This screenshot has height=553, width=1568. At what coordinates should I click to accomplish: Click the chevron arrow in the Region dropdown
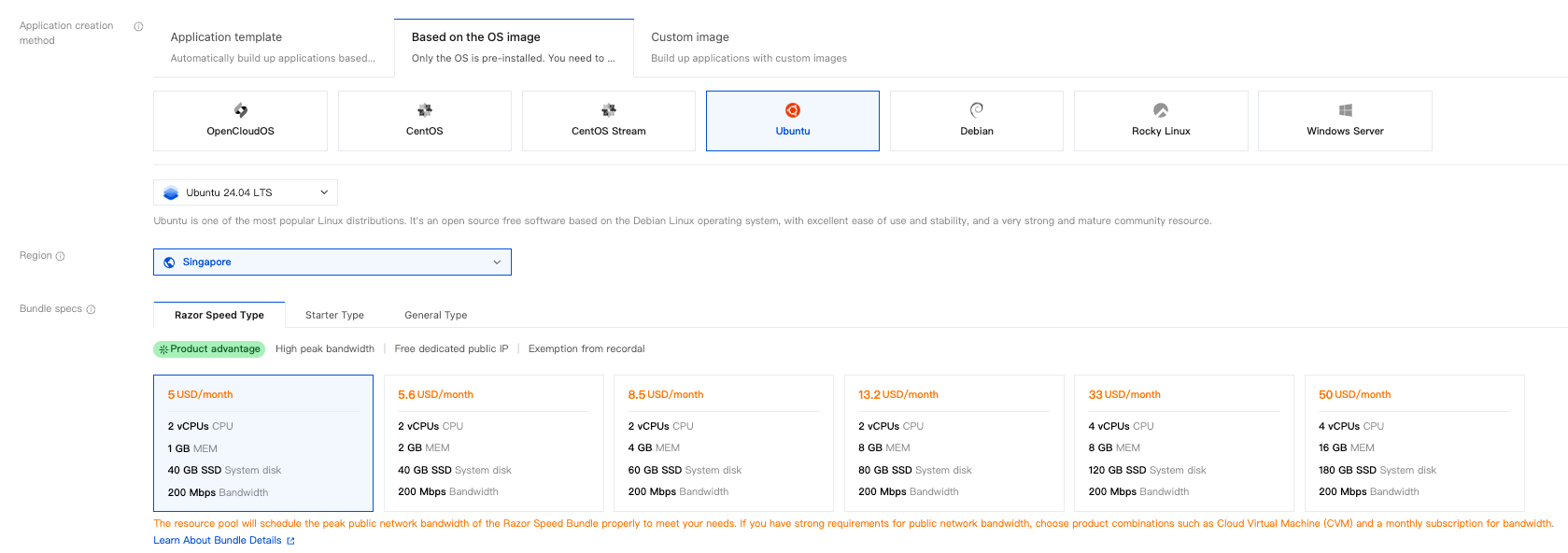[x=497, y=262]
